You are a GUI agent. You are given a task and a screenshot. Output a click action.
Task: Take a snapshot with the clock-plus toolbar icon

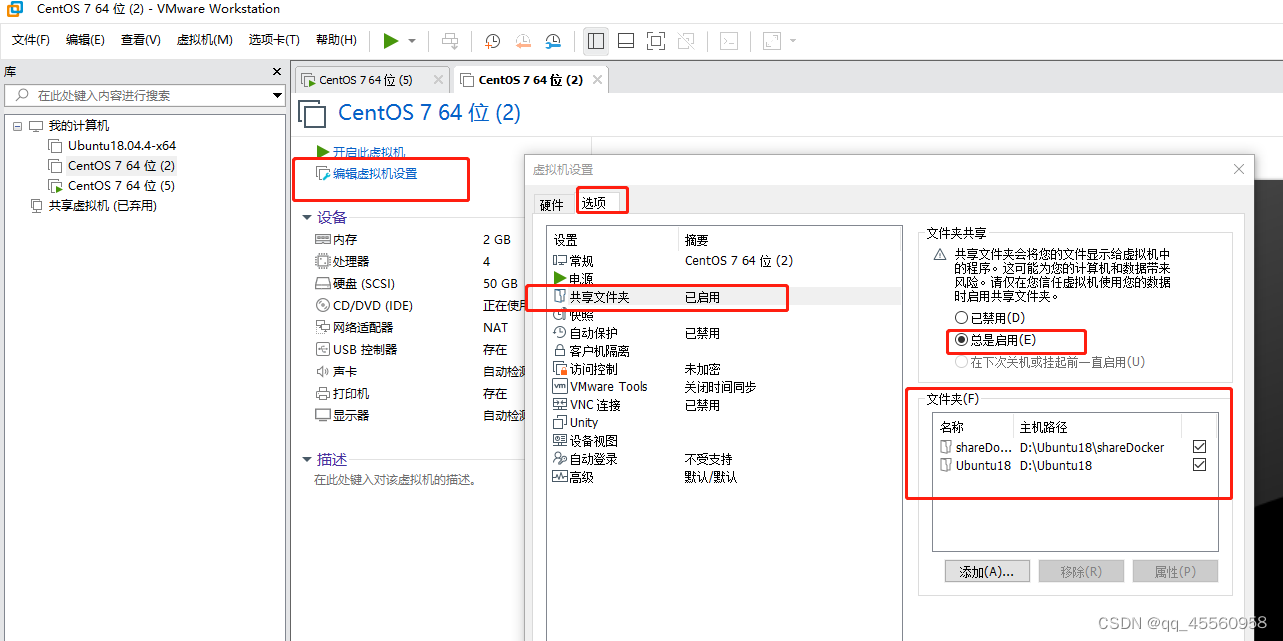(x=493, y=41)
